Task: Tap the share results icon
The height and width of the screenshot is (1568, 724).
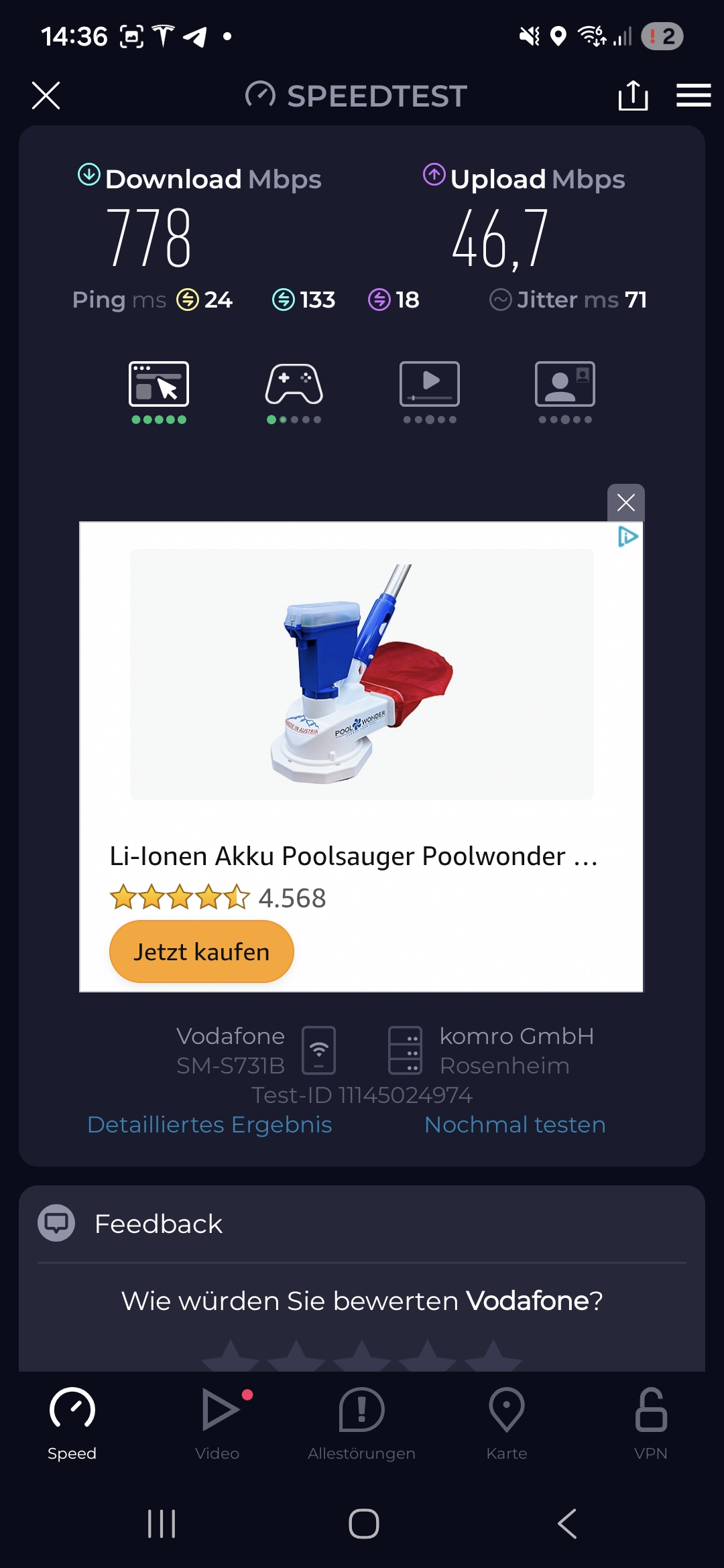Action: [633, 95]
